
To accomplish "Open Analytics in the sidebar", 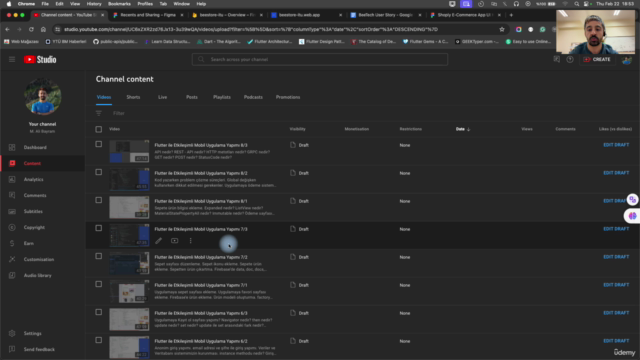I will (x=33, y=179).
